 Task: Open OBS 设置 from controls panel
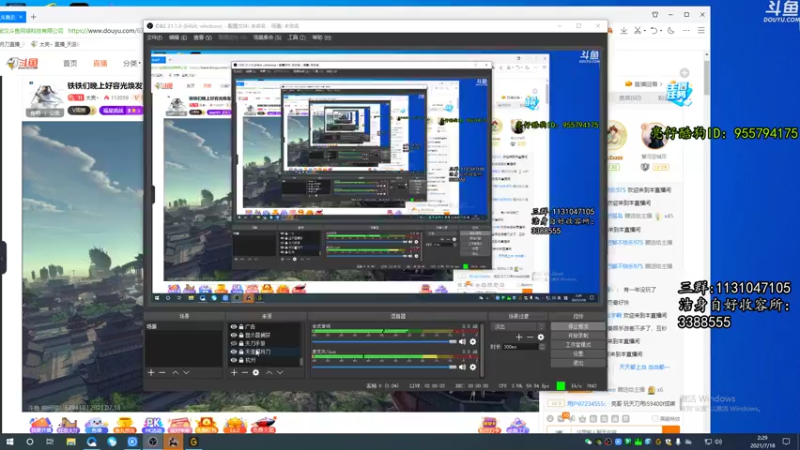pyautogui.click(x=578, y=354)
